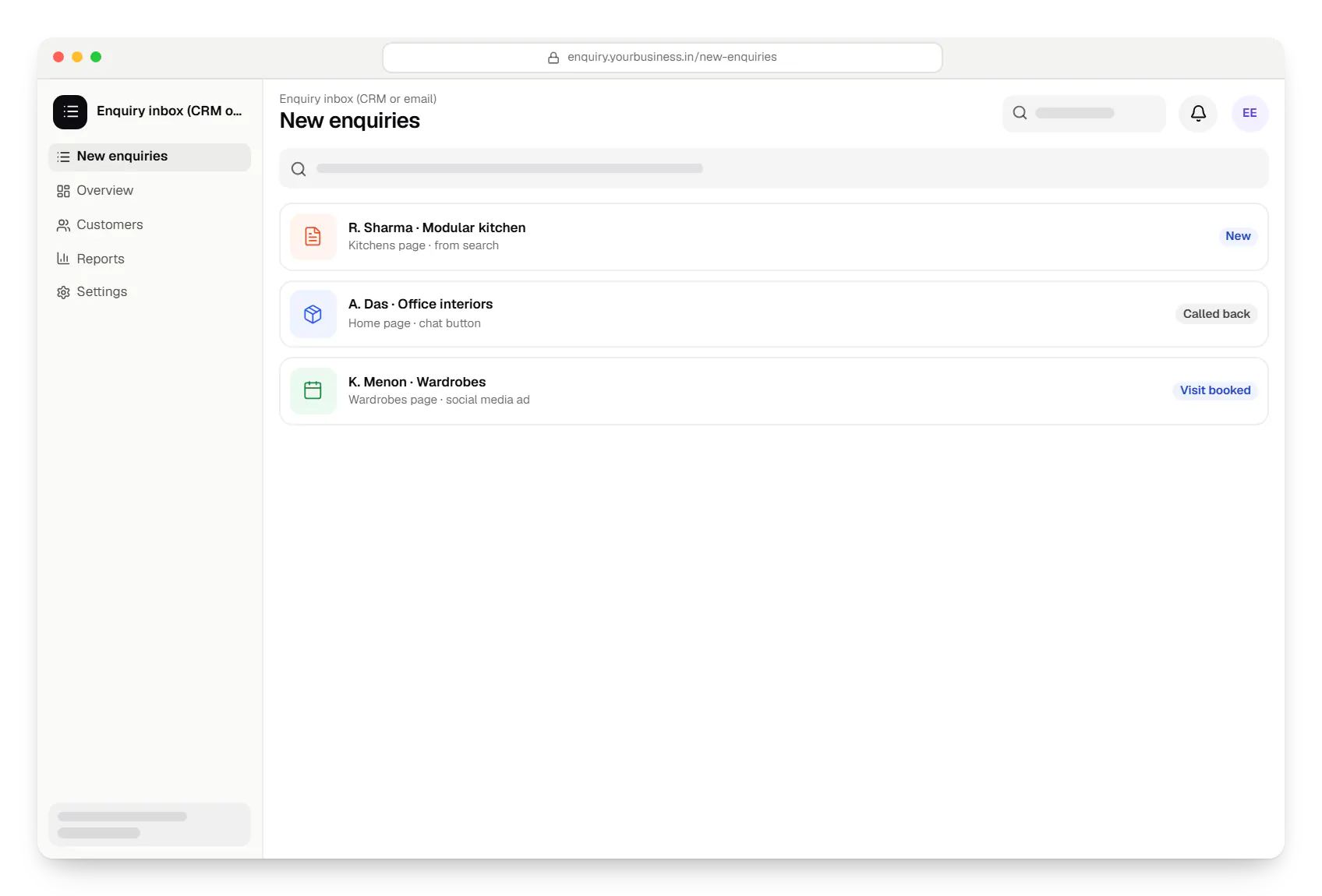
Task: Open the Customers section
Action: pos(110,224)
